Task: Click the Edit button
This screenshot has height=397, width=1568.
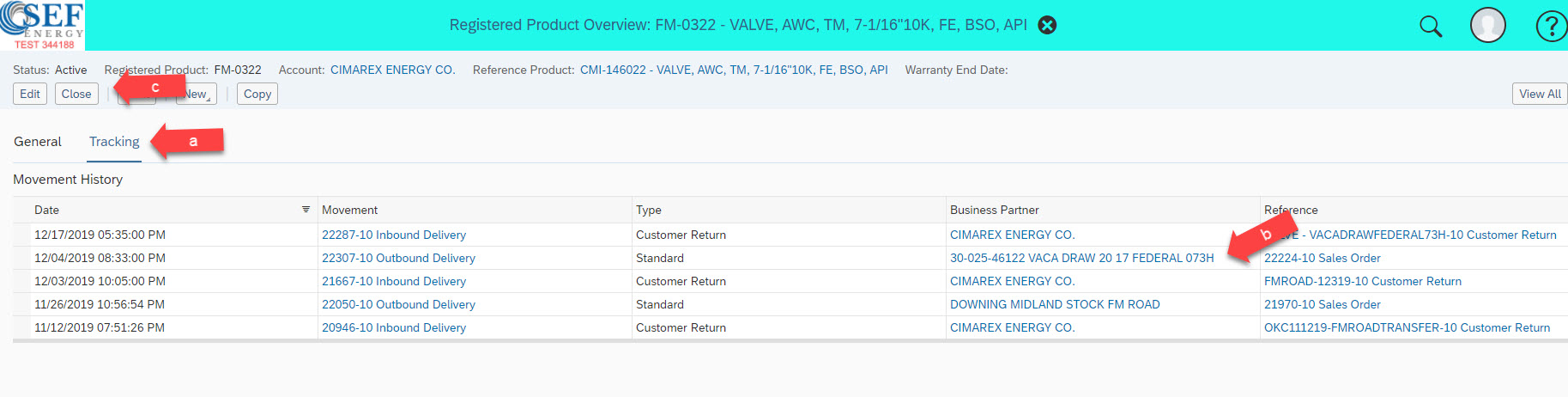Action: [x=30, y=94]
